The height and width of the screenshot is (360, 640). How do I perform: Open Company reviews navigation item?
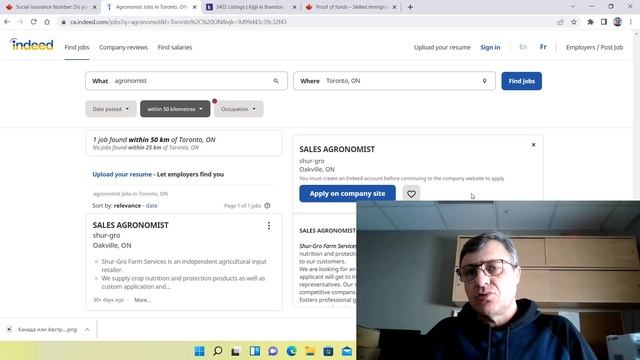pyautogui.click(x=123, y=47)
